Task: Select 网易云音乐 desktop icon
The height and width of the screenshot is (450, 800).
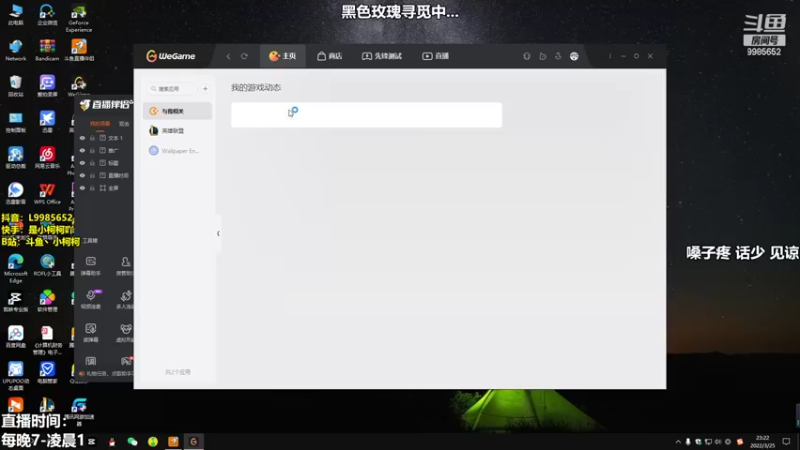Action: (x=47, y=158)
